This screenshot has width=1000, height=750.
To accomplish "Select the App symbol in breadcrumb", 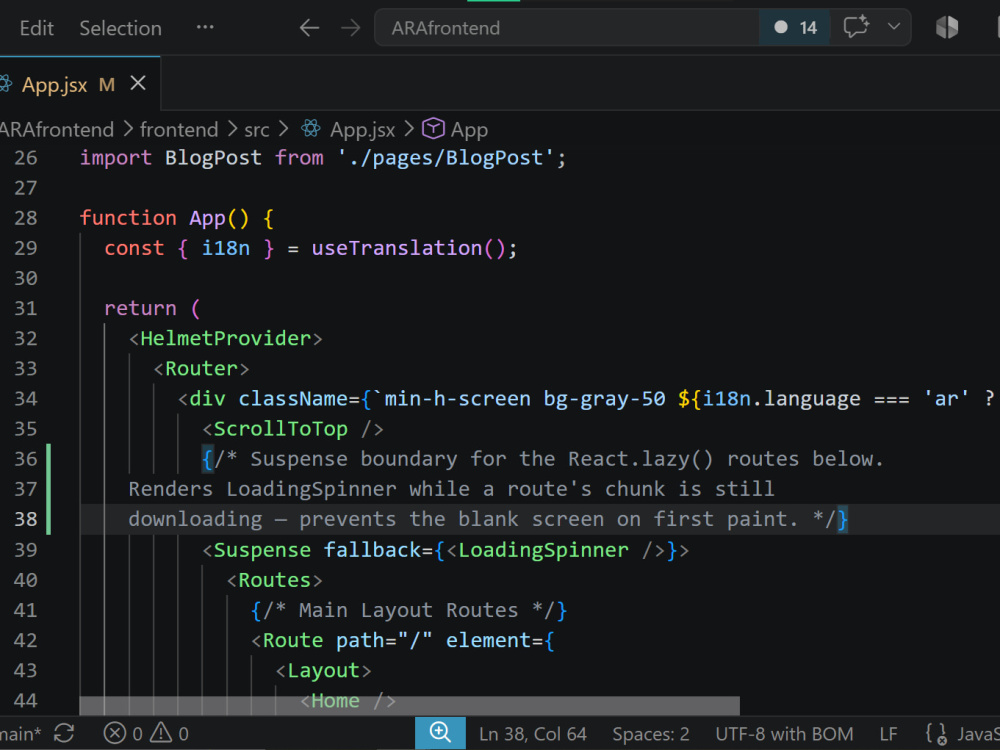I will point(469,130).
